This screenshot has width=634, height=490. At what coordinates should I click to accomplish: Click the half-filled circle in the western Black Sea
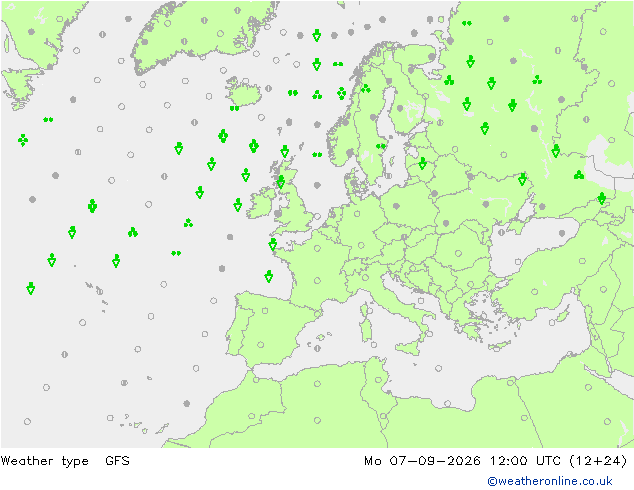pos(501,232)
